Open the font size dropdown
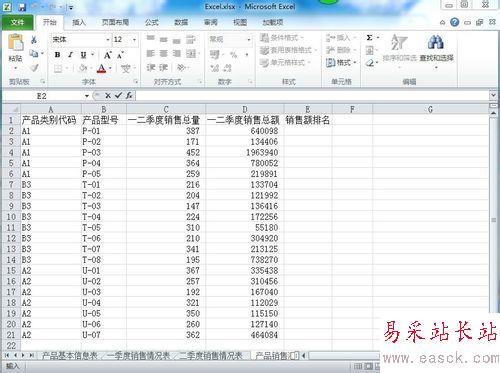The height and width of the screenshot is (373, 500). click(x=134, y=40)
